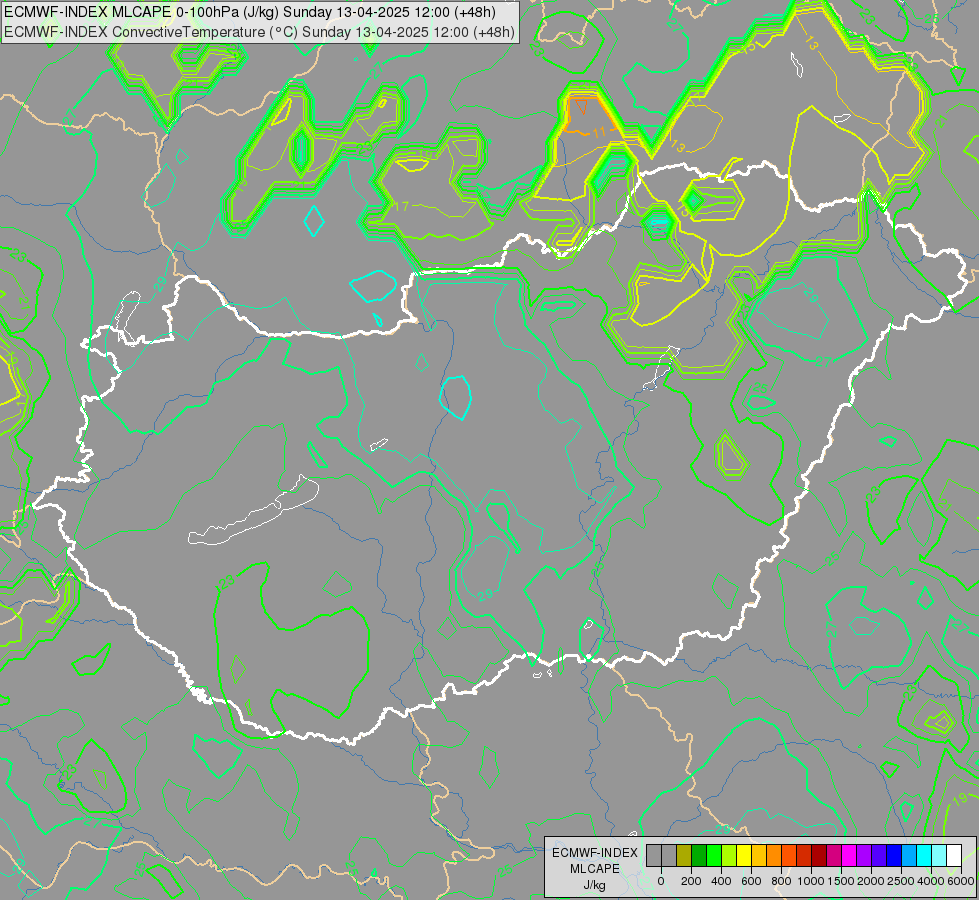979x900 pixels.
Task: Select the dark red legend swatch
Action: coord(819,856)
